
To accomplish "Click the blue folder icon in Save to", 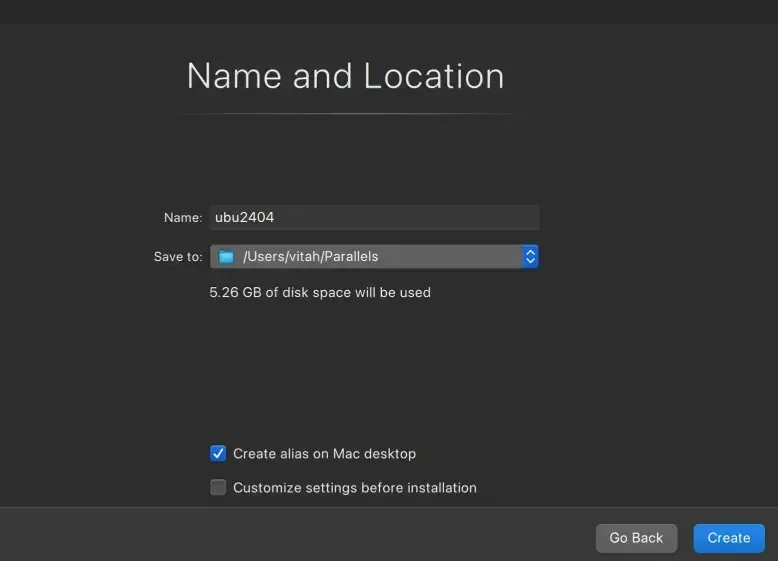I will 226,257.
